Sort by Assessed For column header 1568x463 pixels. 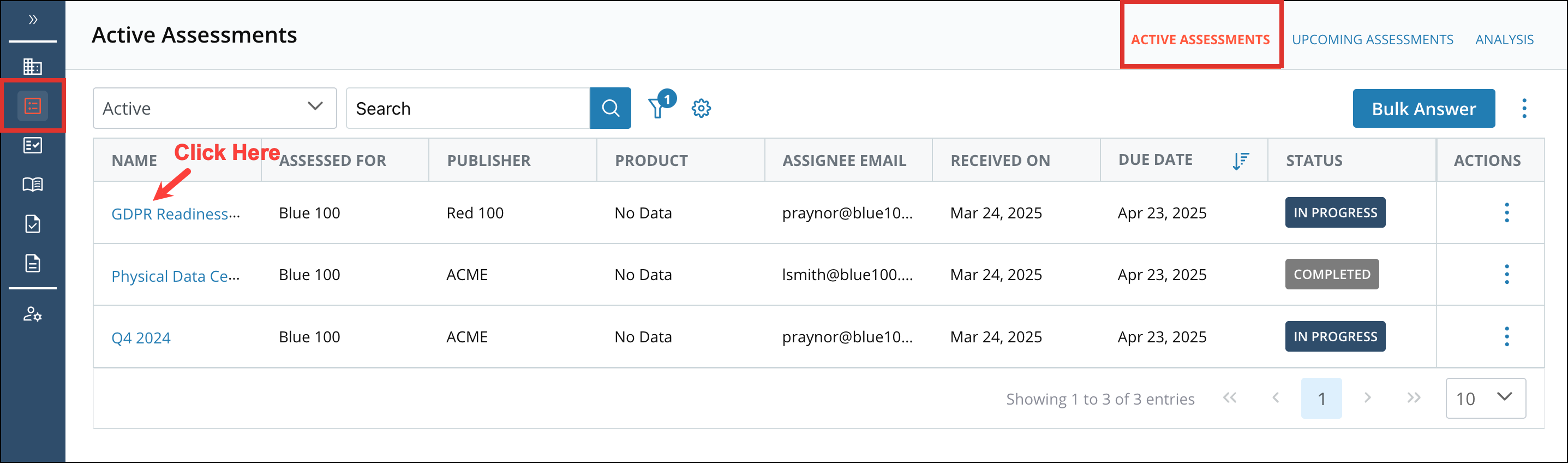tap(332, 161)
